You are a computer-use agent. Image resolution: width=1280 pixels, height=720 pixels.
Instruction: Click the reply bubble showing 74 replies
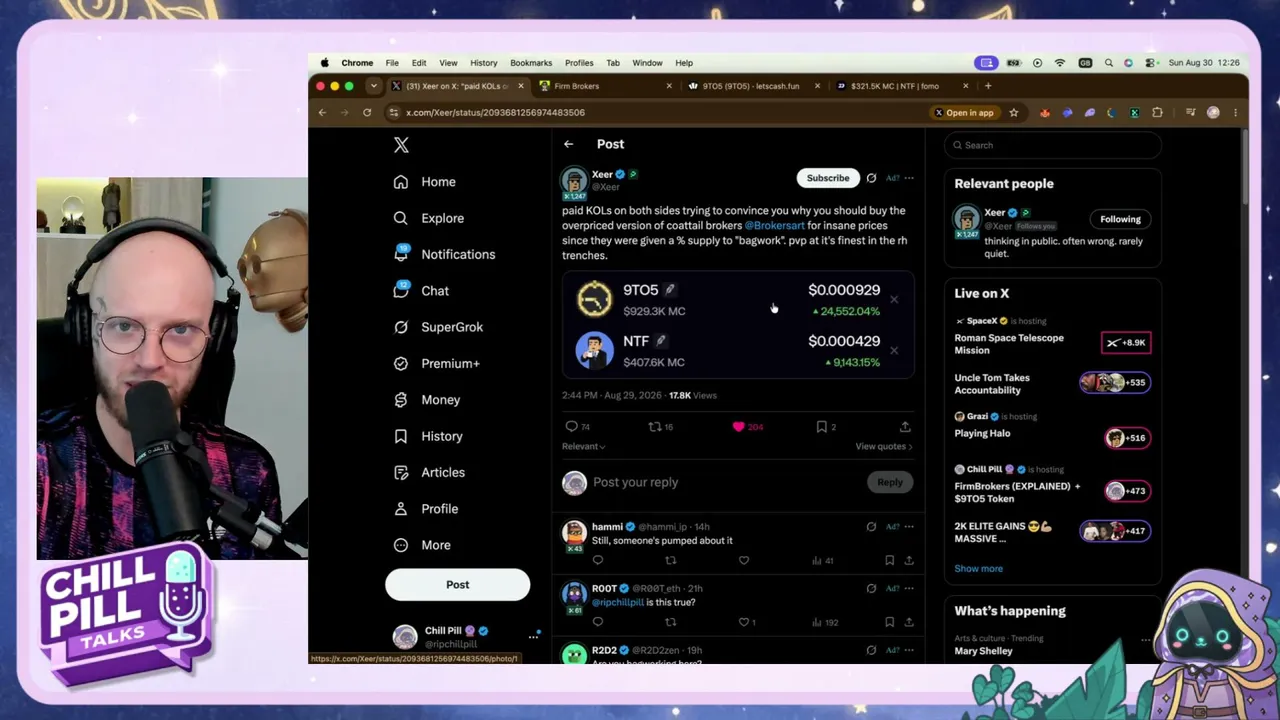(x=578, y=427)
